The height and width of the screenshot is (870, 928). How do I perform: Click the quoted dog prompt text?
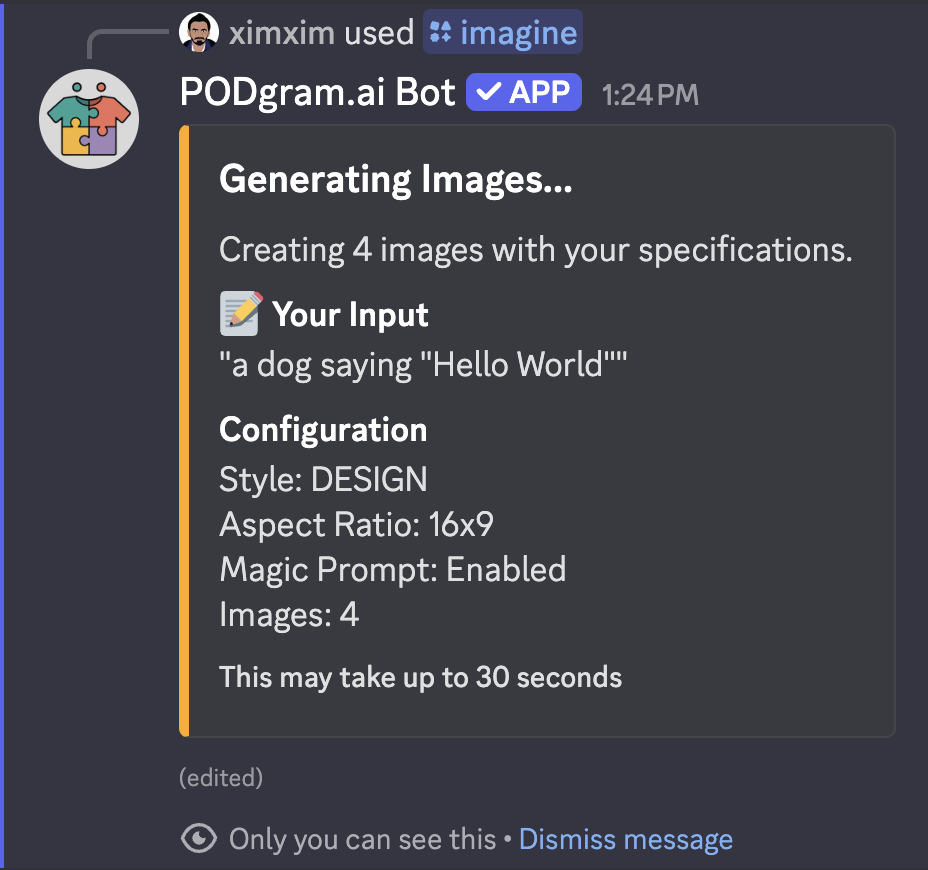pos(423,365)
